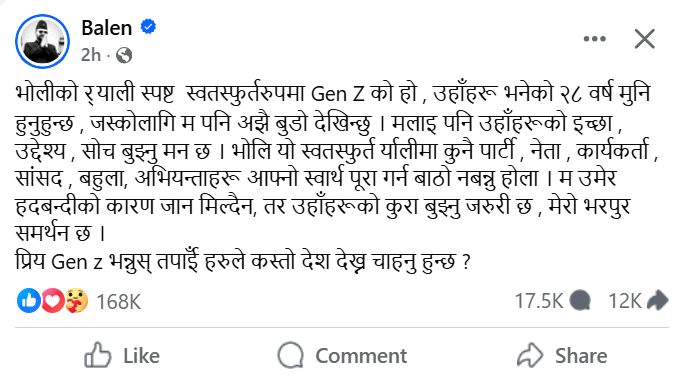Click the globe public audience icon
Image resolution: width=674 pixels, height=383 pixels.
(124, 55)
